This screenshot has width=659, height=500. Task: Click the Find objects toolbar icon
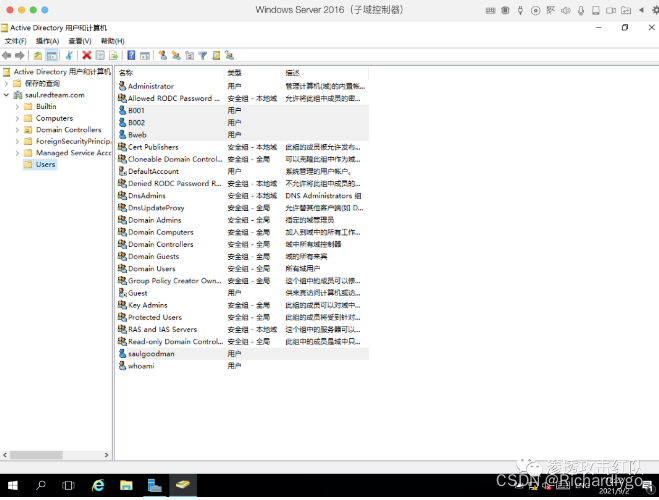click(x=216, y=55)
